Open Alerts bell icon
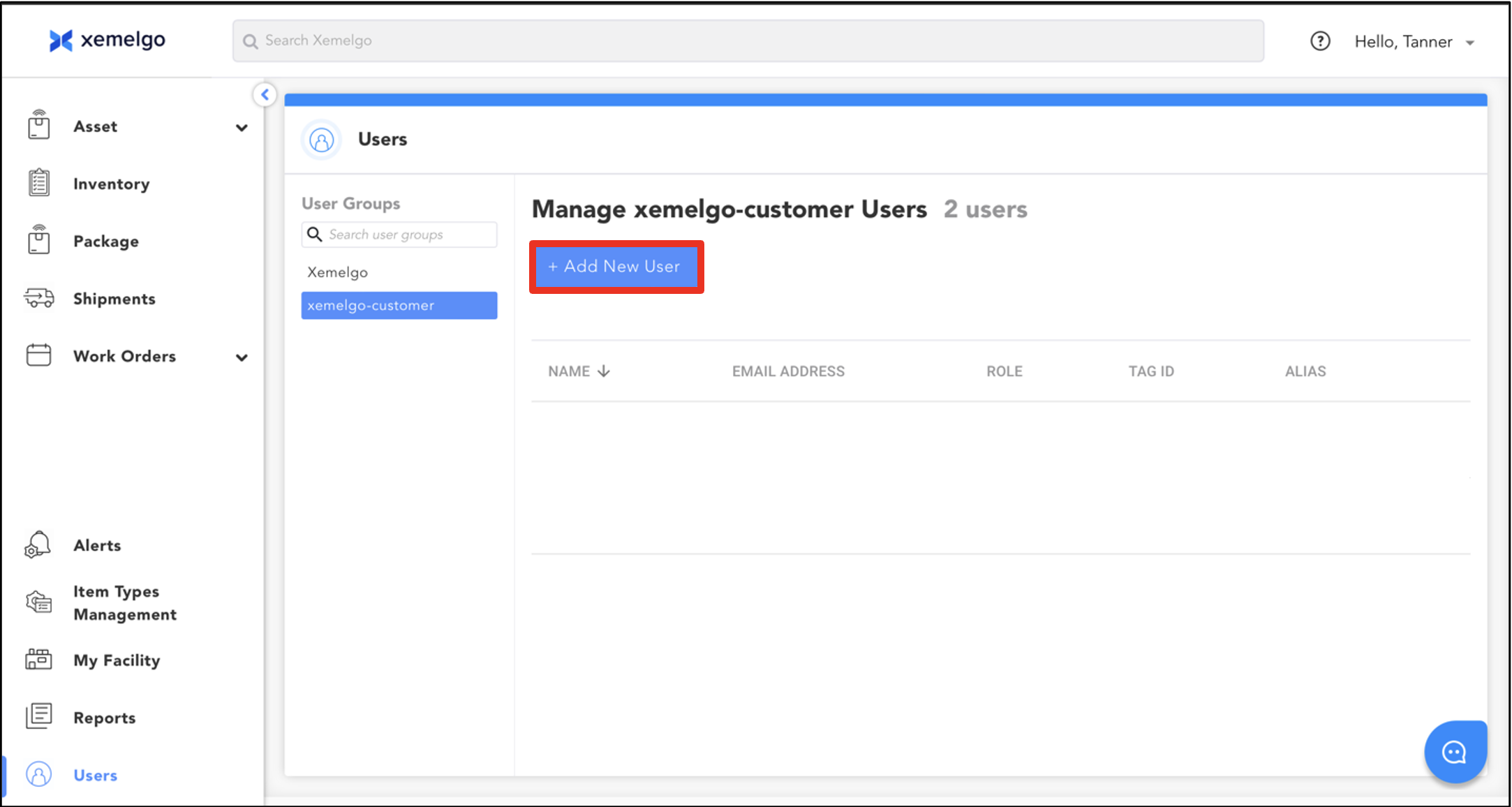1512x807 pixels. point(38,545)
